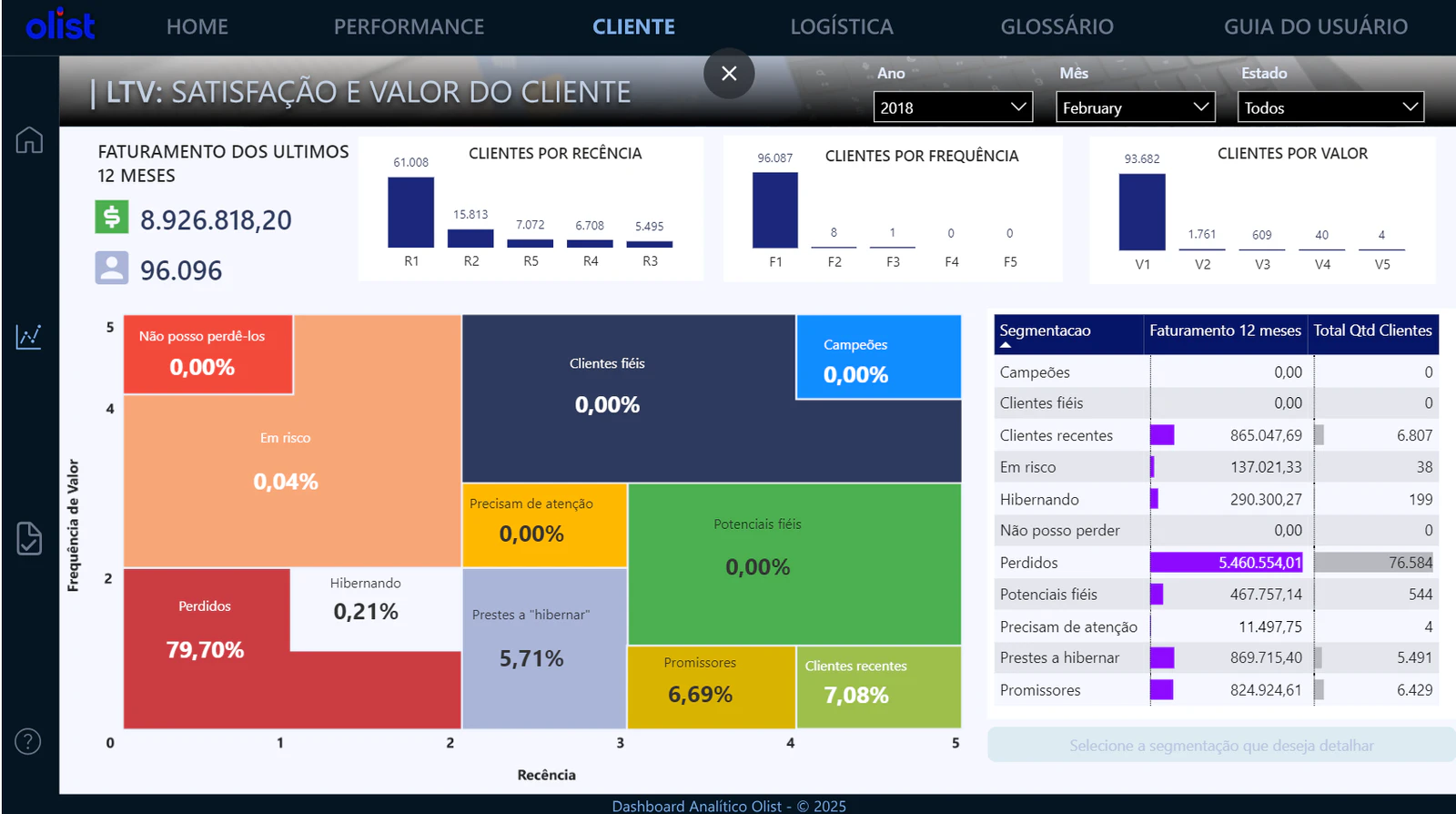Select the R4 bar showing 6.708
The width and height of the screenshot is (1456, 814).
click(x=590, y=243)
